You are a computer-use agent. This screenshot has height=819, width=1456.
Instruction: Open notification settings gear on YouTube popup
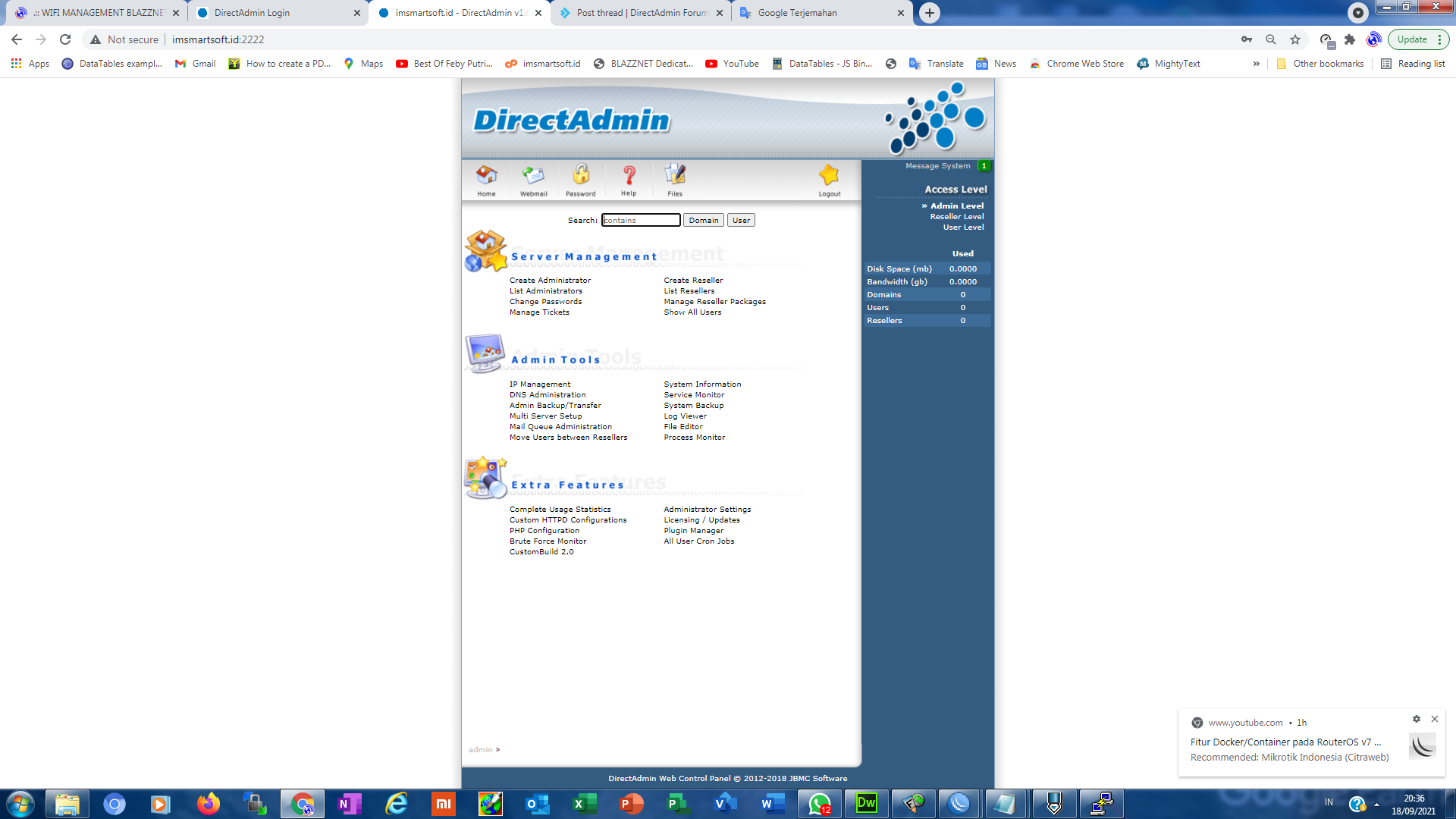coord(1417,719)
